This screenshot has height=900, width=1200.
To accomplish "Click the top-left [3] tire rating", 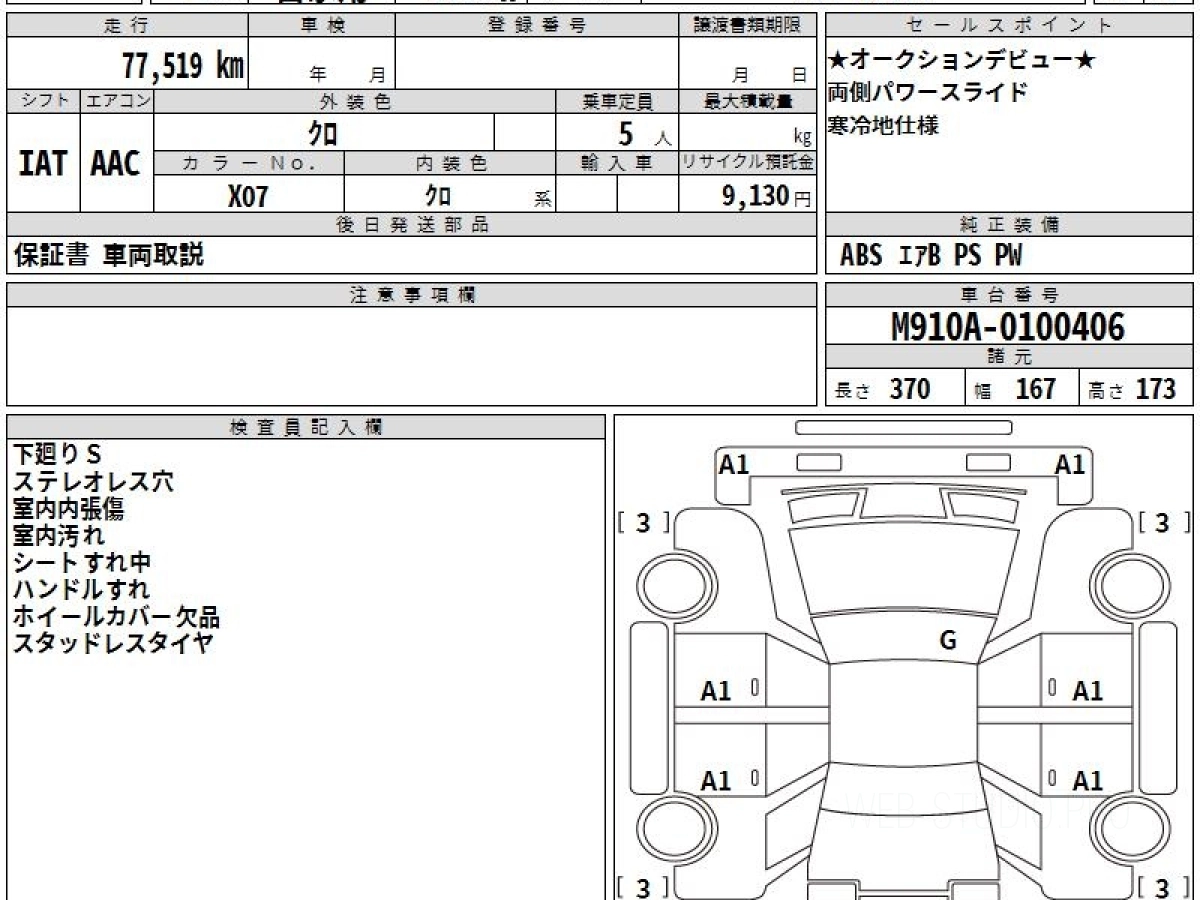I will pos(644,522).
